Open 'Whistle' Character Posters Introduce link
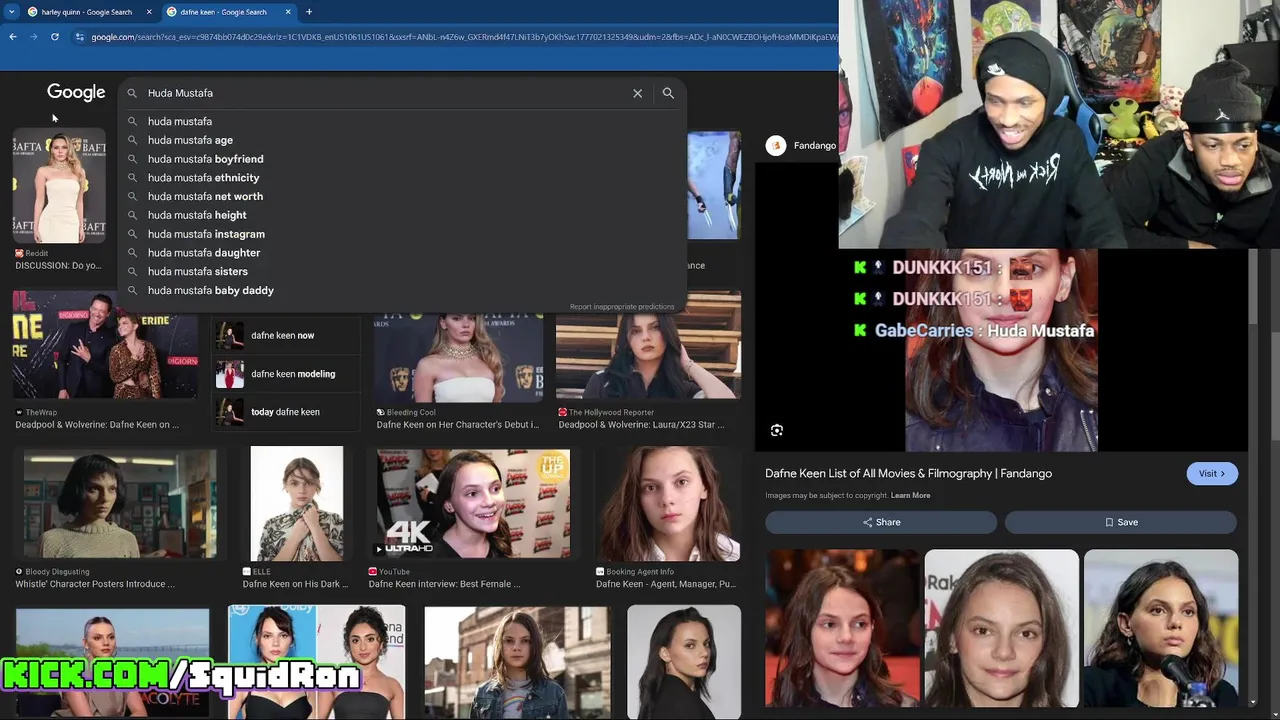Image resolution: width=1280 pixels, height=720 pixels. click(x=95, y=584)
